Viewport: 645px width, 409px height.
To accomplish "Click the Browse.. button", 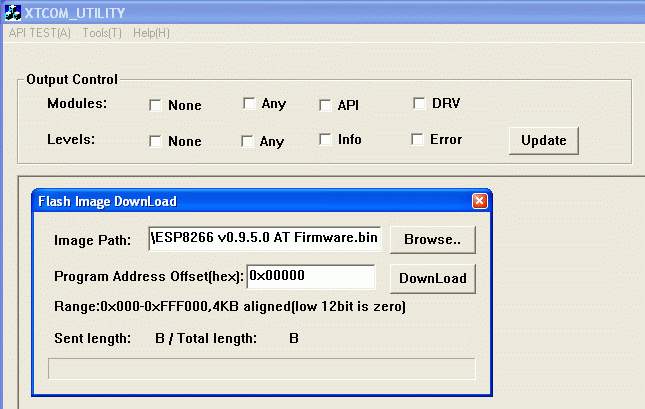I will (433, 239).
